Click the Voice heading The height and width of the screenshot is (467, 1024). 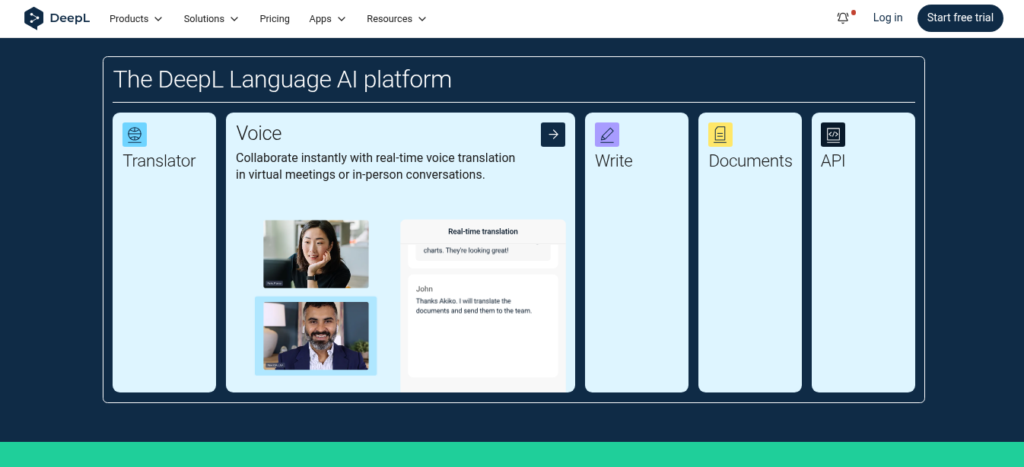pyautogui.click(x=259, y=133)
